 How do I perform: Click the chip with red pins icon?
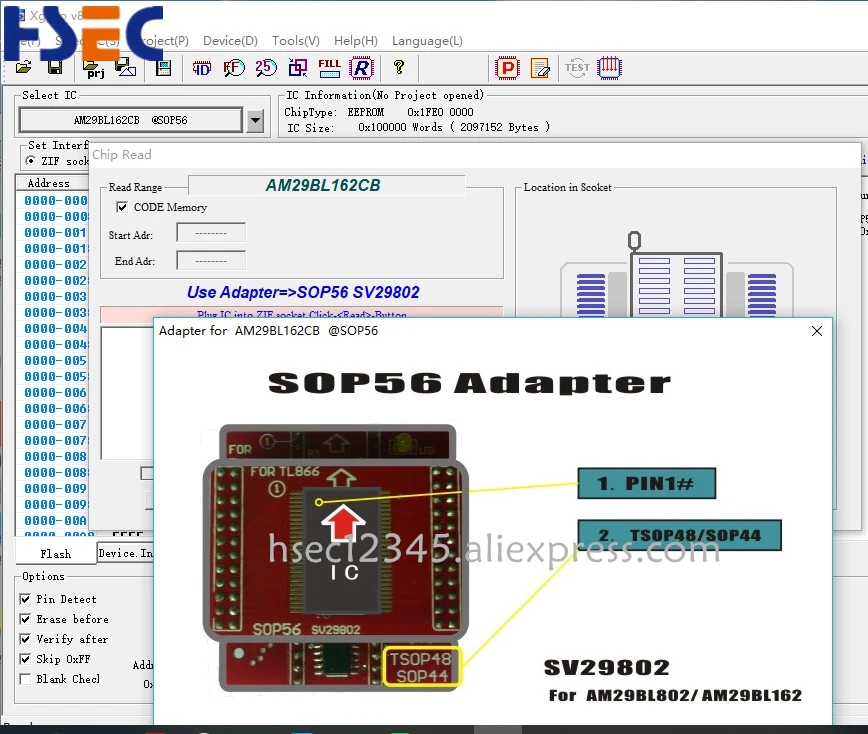pos(609,68)
